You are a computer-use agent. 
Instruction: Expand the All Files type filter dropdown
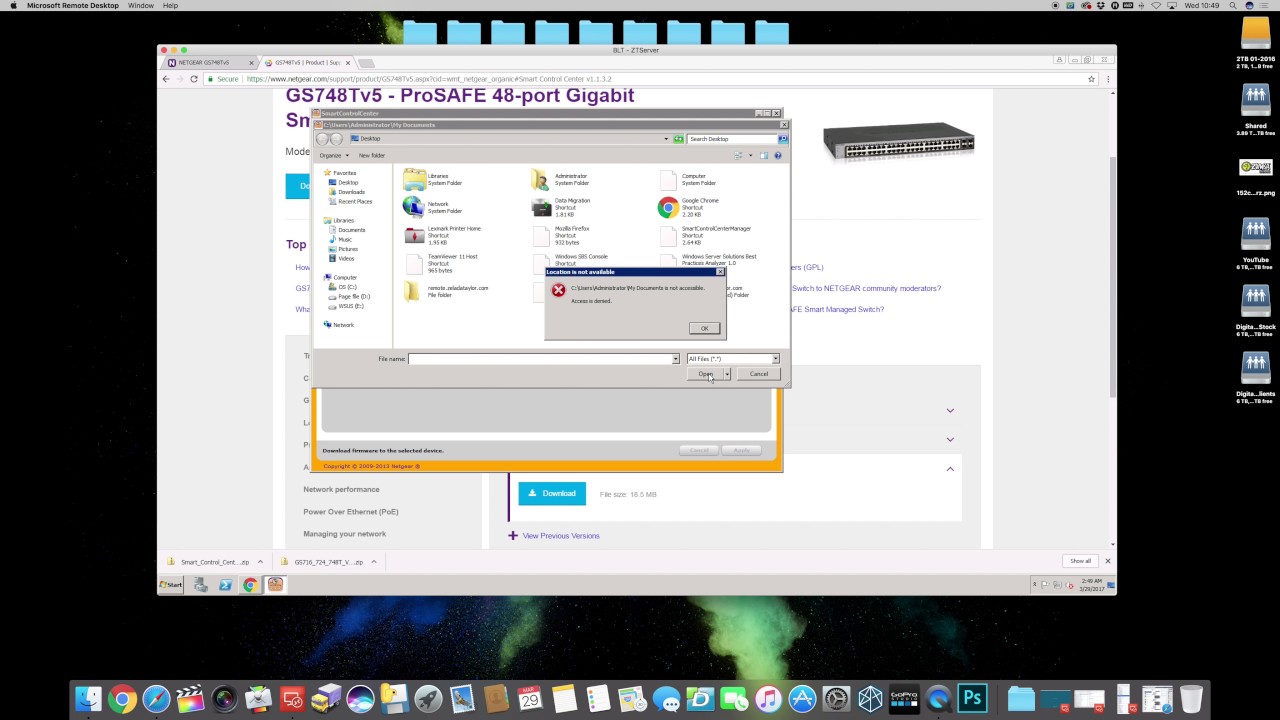(x=775, y=359)
